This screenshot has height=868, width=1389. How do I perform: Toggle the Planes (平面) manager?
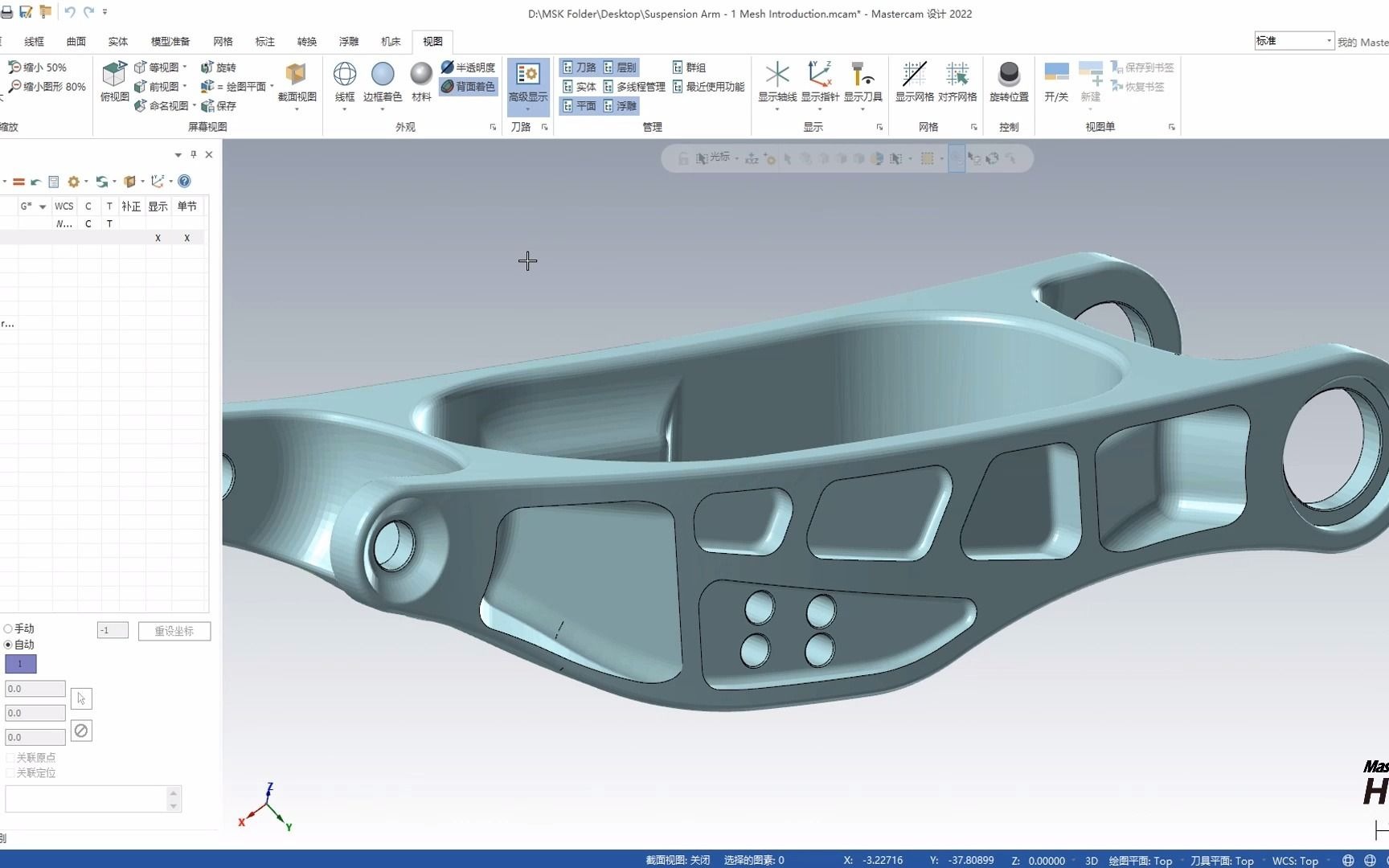click(x=580, y=105)
